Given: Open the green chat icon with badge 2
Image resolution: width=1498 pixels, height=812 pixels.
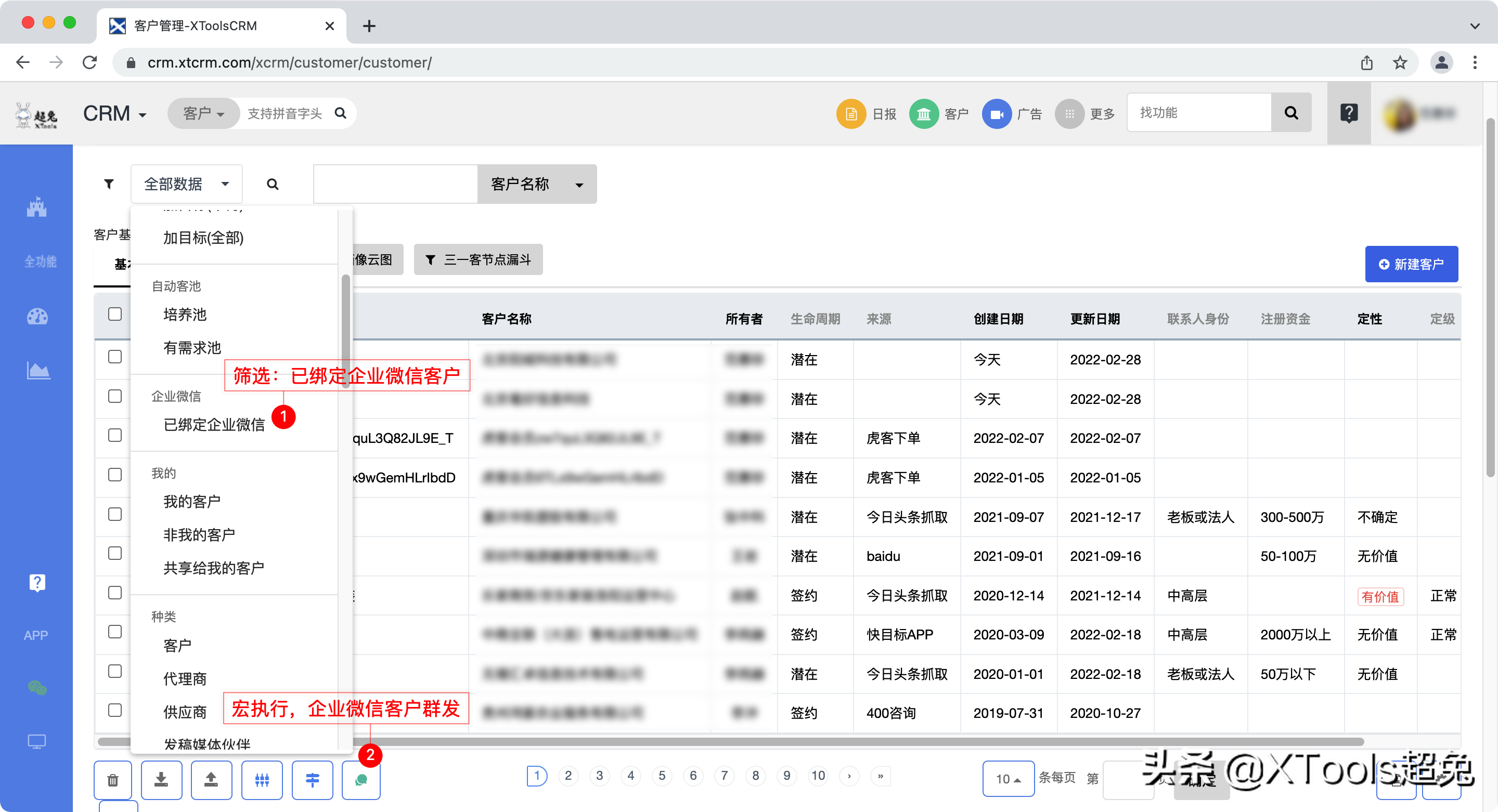Looking at the screenshot, I should click(361, 779).
